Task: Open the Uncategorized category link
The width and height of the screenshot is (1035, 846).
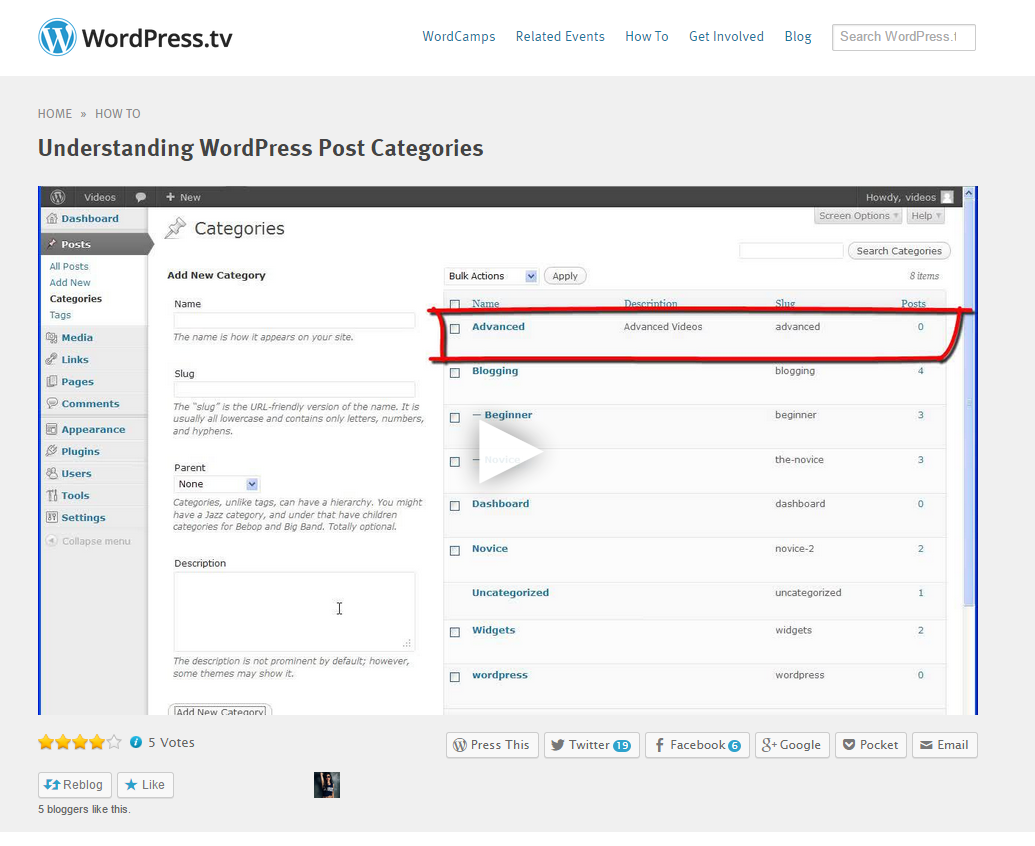Action: [510, 593]
